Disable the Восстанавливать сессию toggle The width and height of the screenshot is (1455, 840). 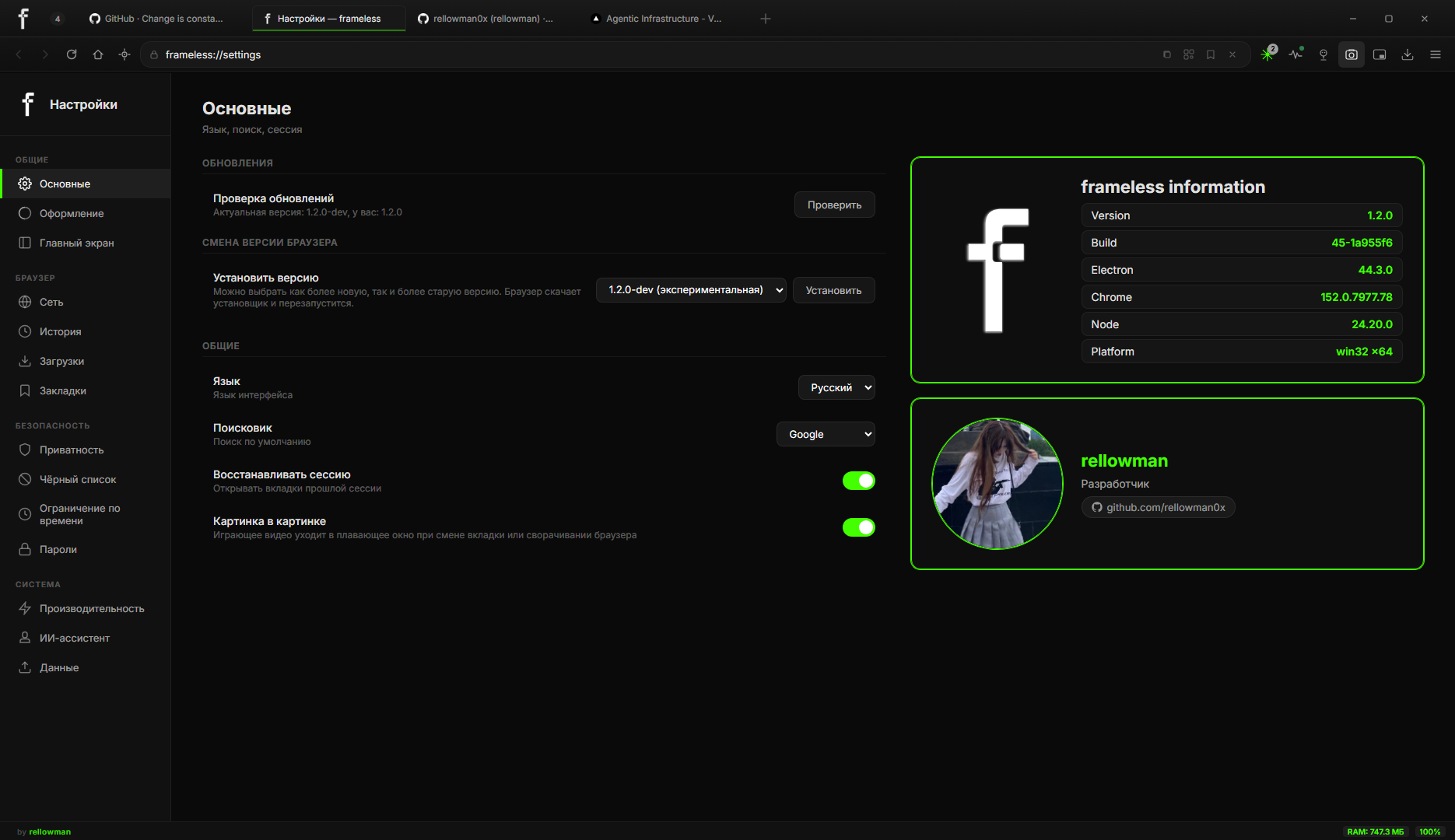[x=859, y=481]
